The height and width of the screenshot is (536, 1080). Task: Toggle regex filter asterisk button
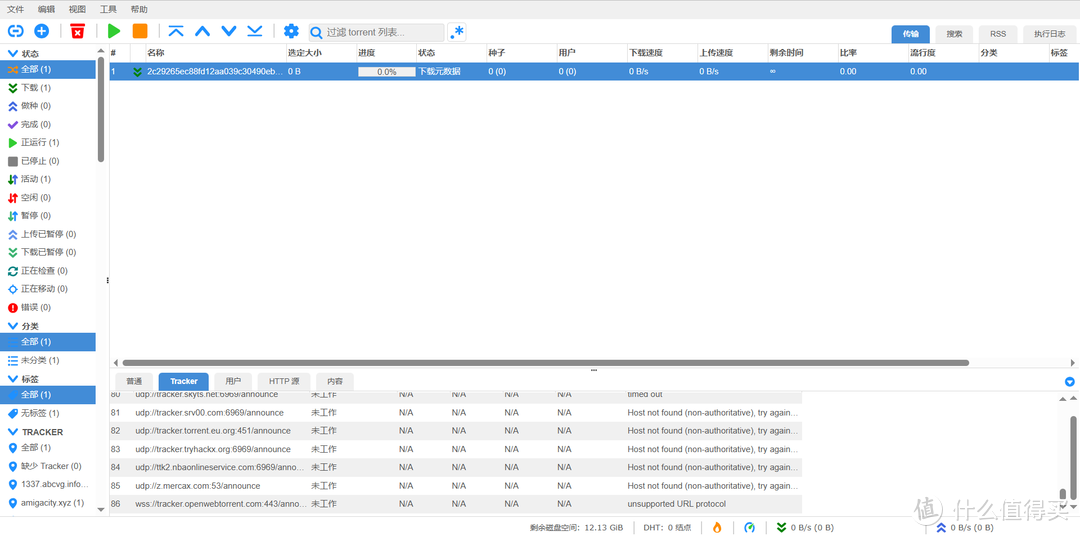[457, 32]
